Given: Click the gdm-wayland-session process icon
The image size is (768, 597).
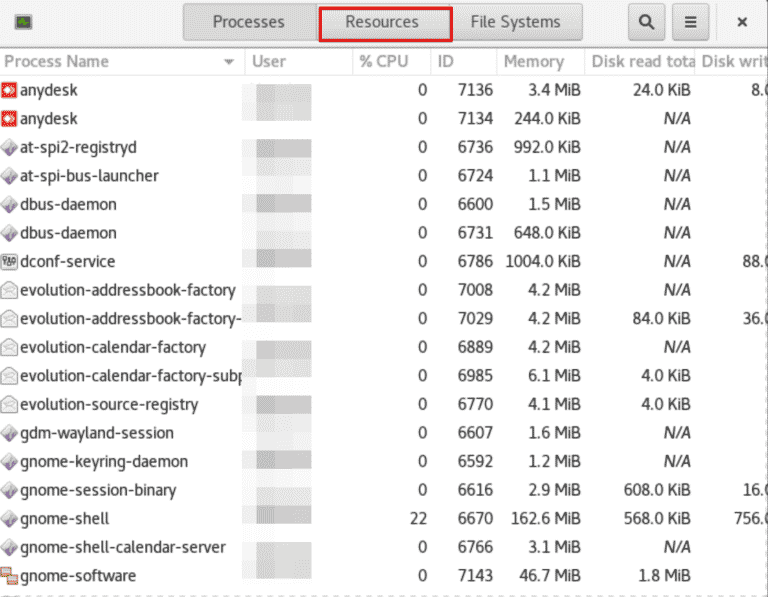Looking at the screenshot, I should (9, 433).
